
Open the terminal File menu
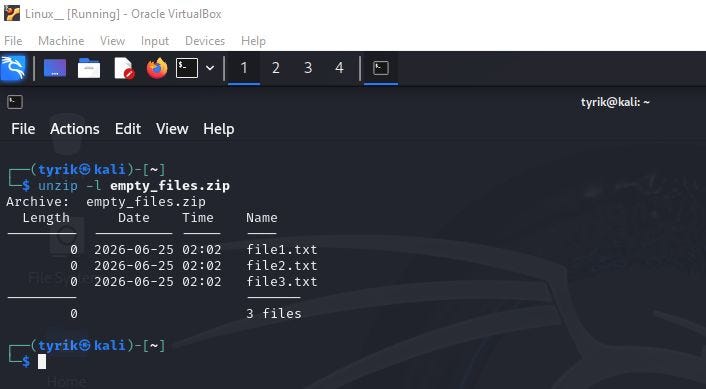tap(23, 129)
